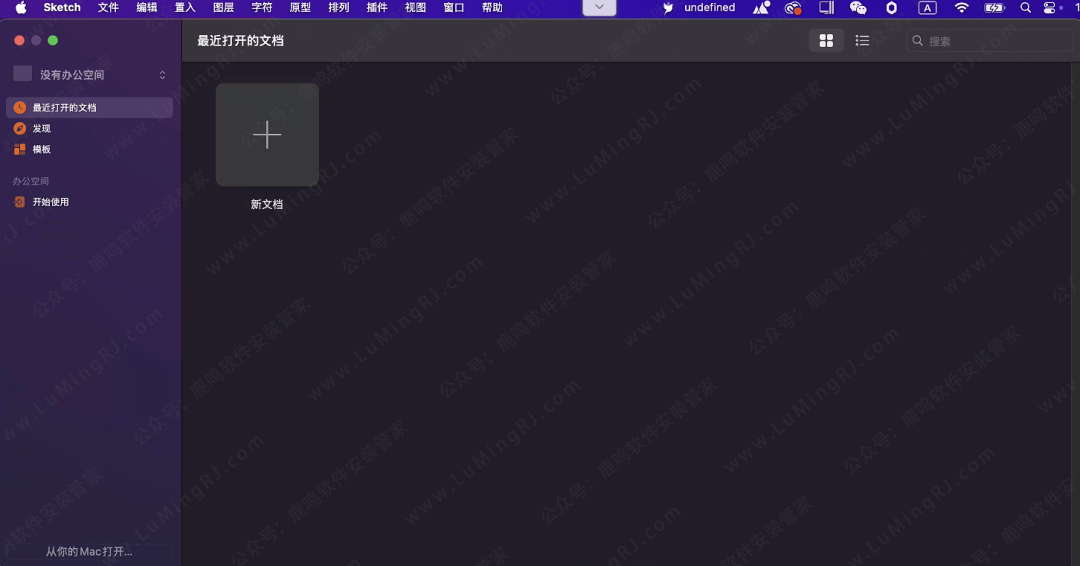
Task: Switch to grid view layout
Action: click(826, 41)
